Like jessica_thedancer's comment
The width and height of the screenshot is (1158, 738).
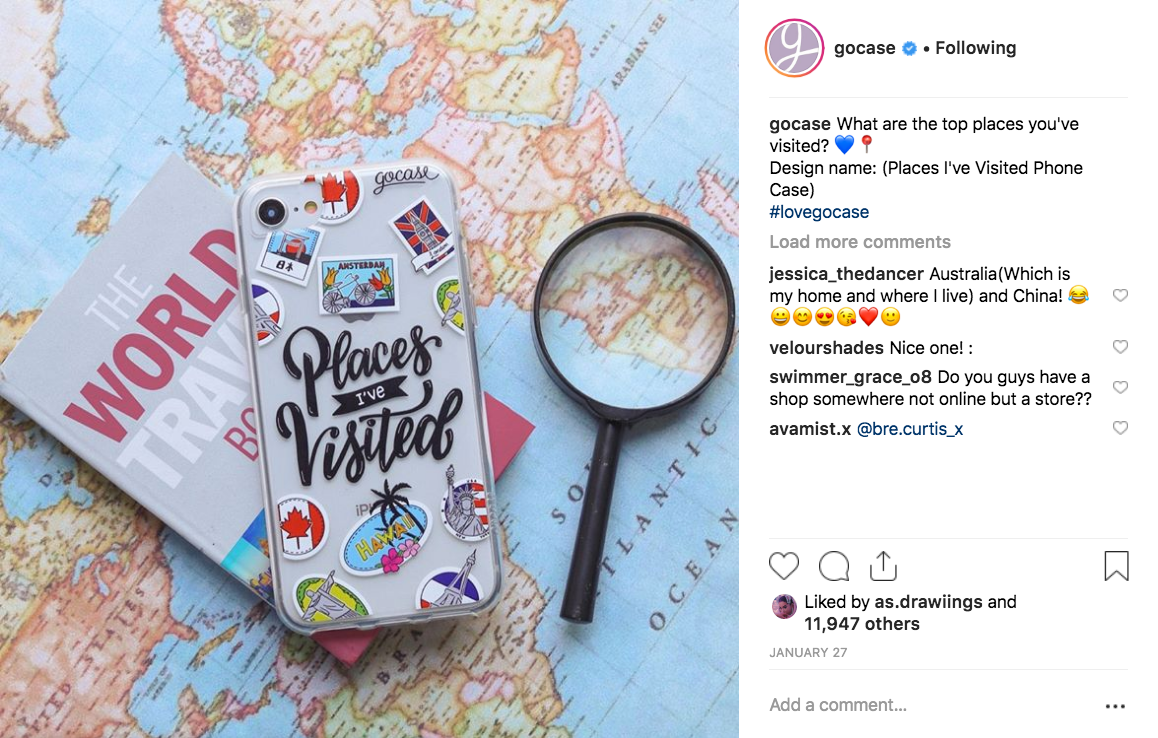(x=1120, y=295)
